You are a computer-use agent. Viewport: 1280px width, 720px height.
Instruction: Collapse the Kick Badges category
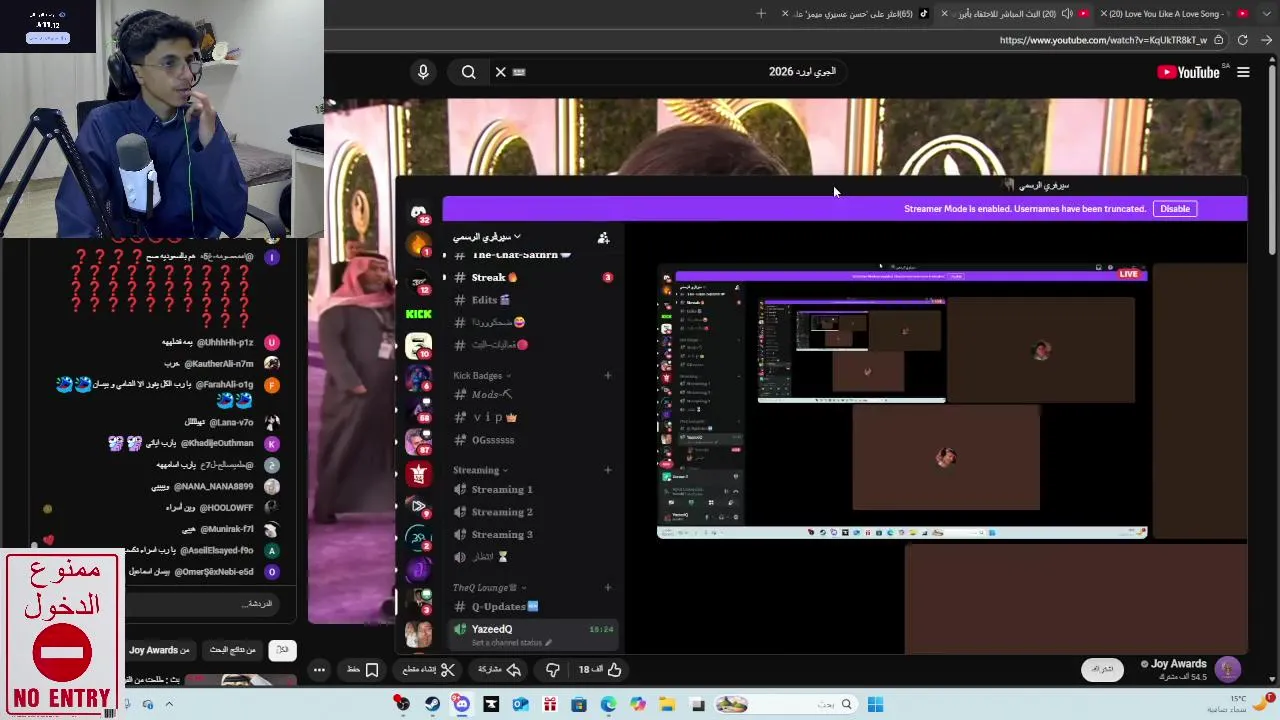[481, 376]
